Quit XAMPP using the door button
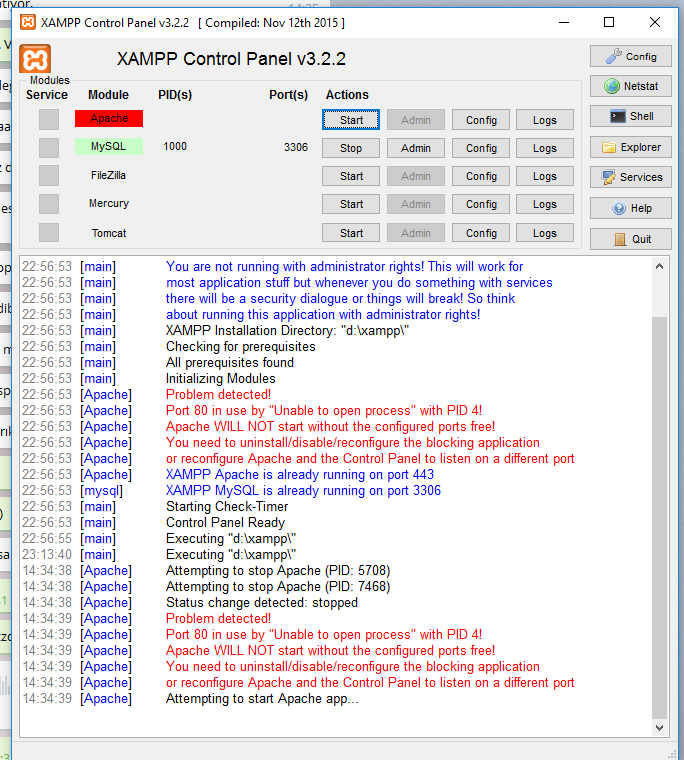The width and height of the screenshot is (684, 760). (x=631, y=239)
